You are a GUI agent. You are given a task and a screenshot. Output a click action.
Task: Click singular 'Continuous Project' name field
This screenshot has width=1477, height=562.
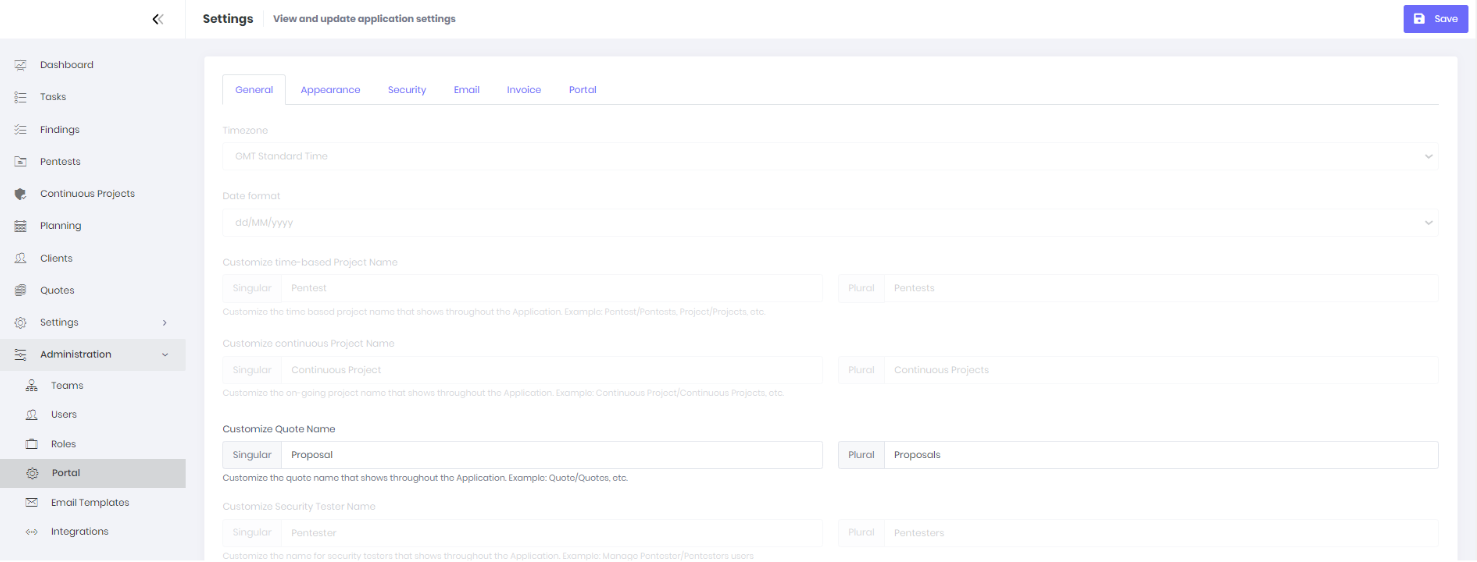click(x=552, y=370)
